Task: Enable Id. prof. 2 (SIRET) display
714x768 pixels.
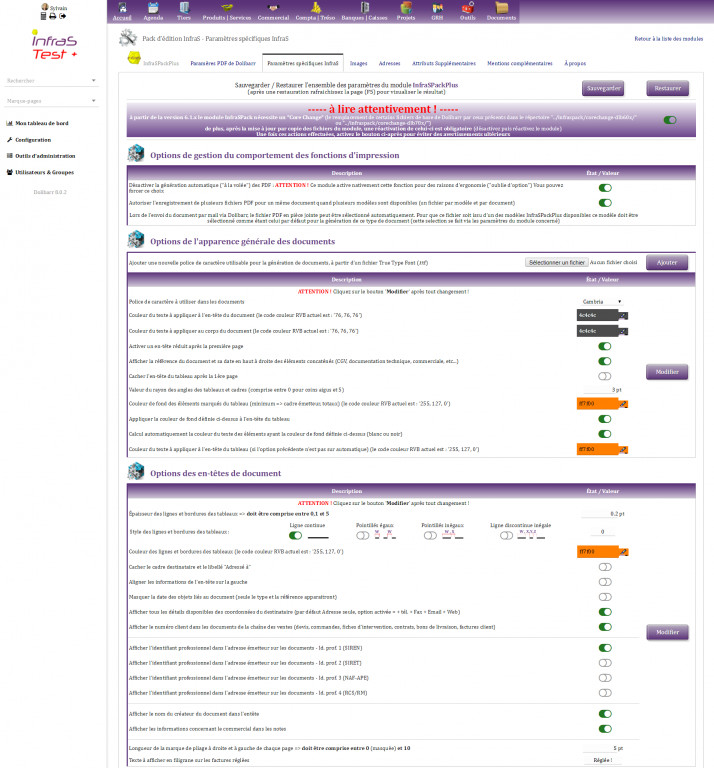Action: point(605,663)
